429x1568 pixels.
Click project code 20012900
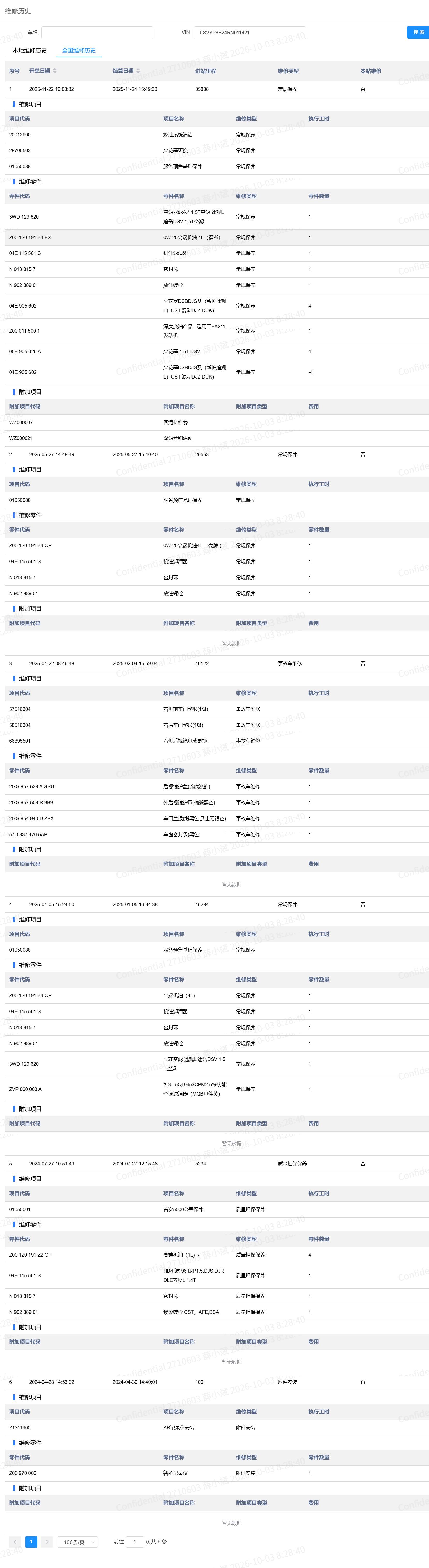pyautogui.click(x=20, y=135)
